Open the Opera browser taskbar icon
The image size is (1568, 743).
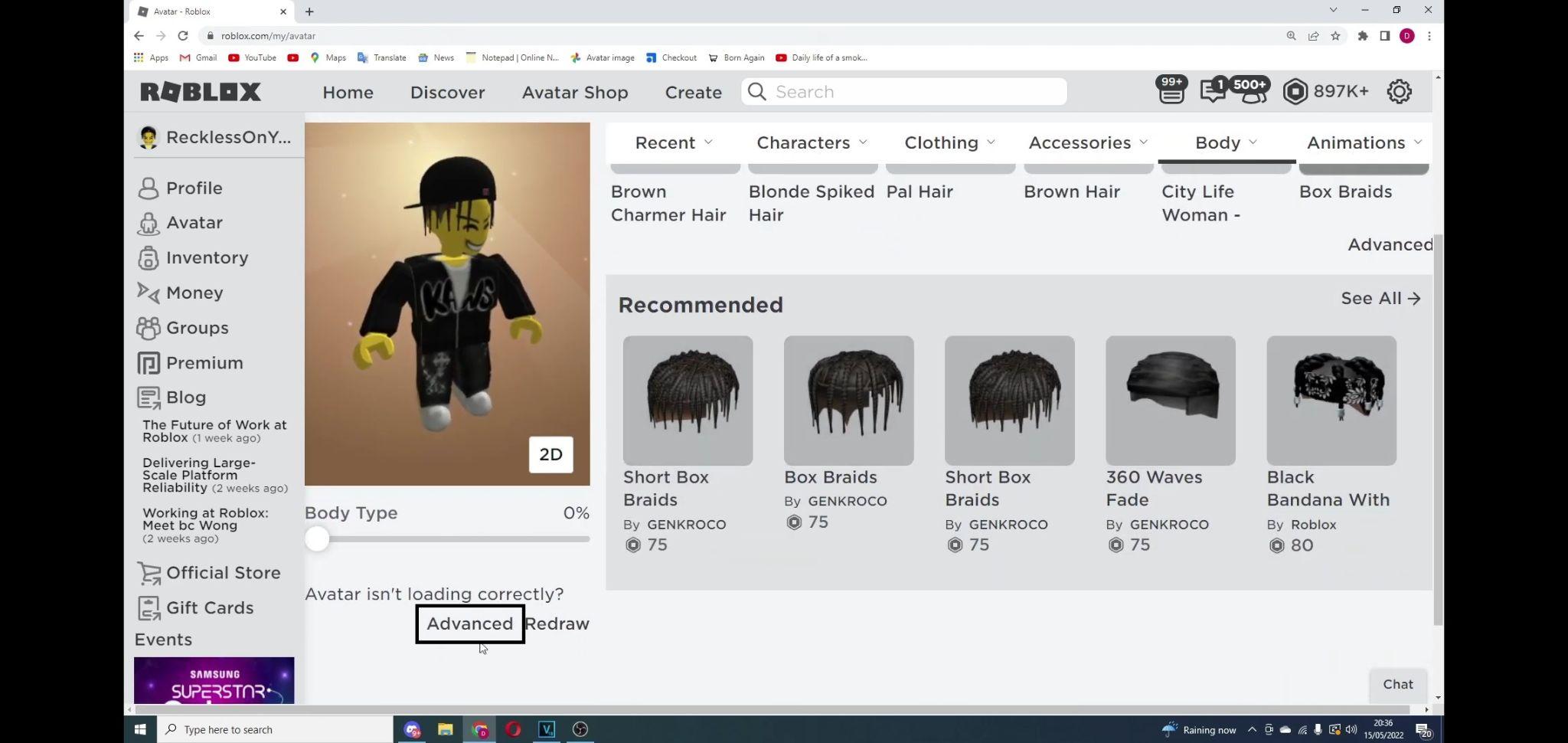513,729
